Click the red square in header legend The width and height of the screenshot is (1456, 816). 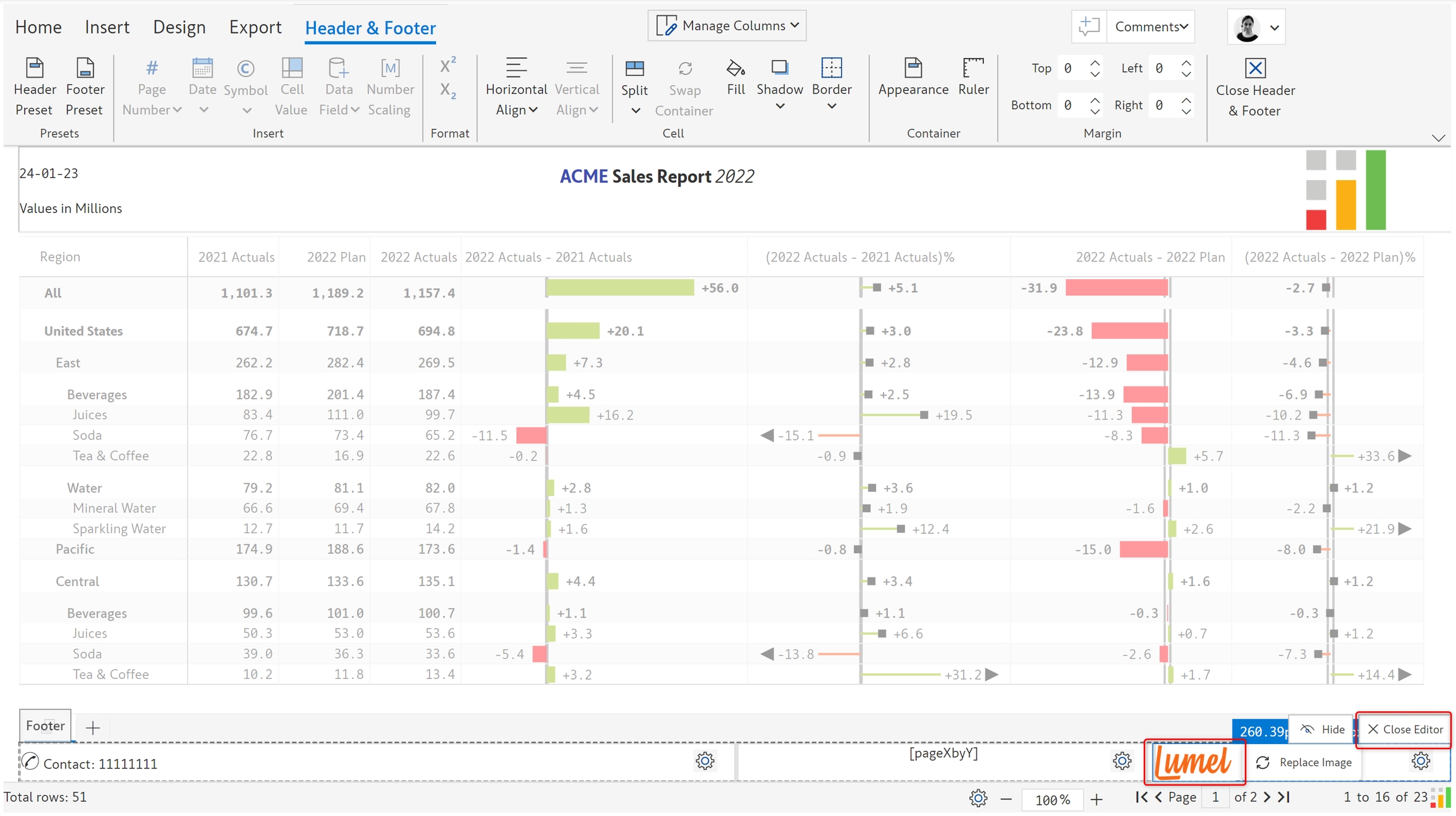point(1316,220)
